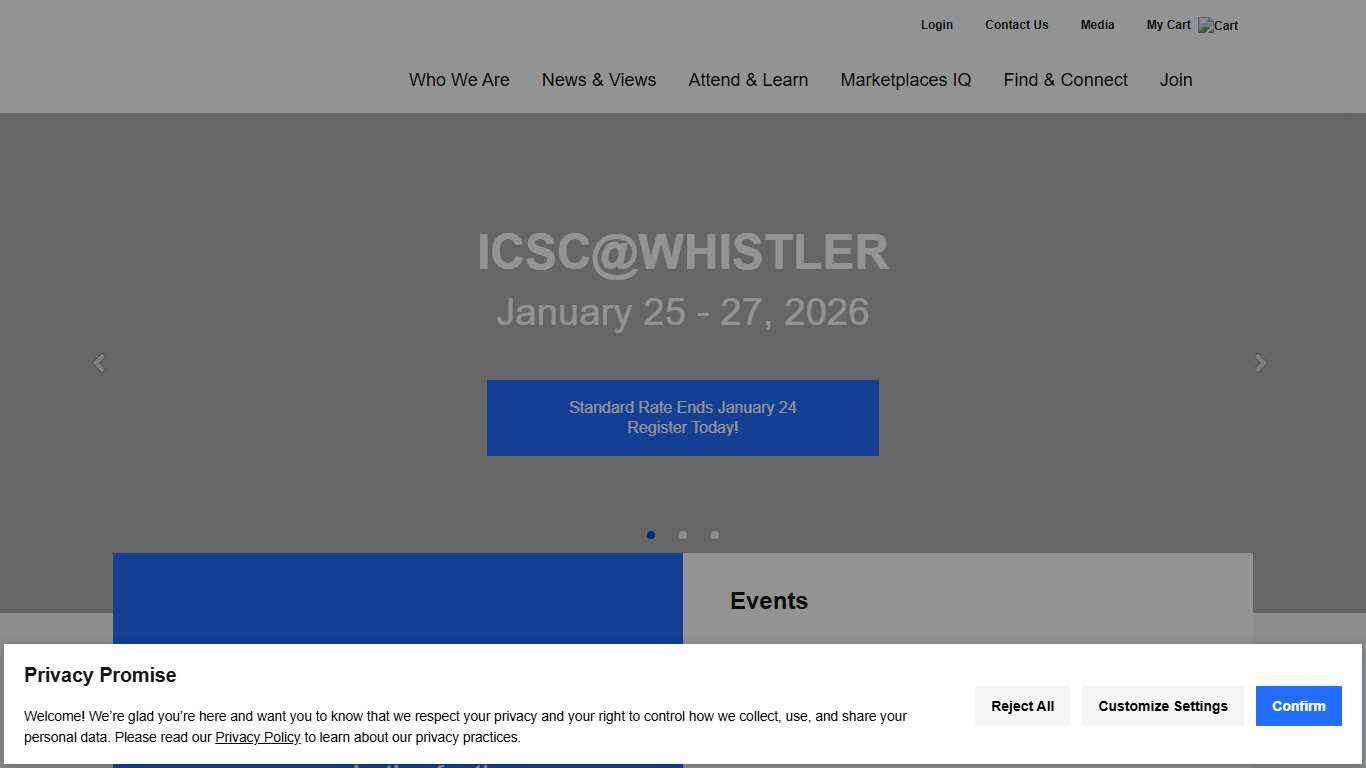
Task: Visit the Media page
Action: click(1097, 25)
